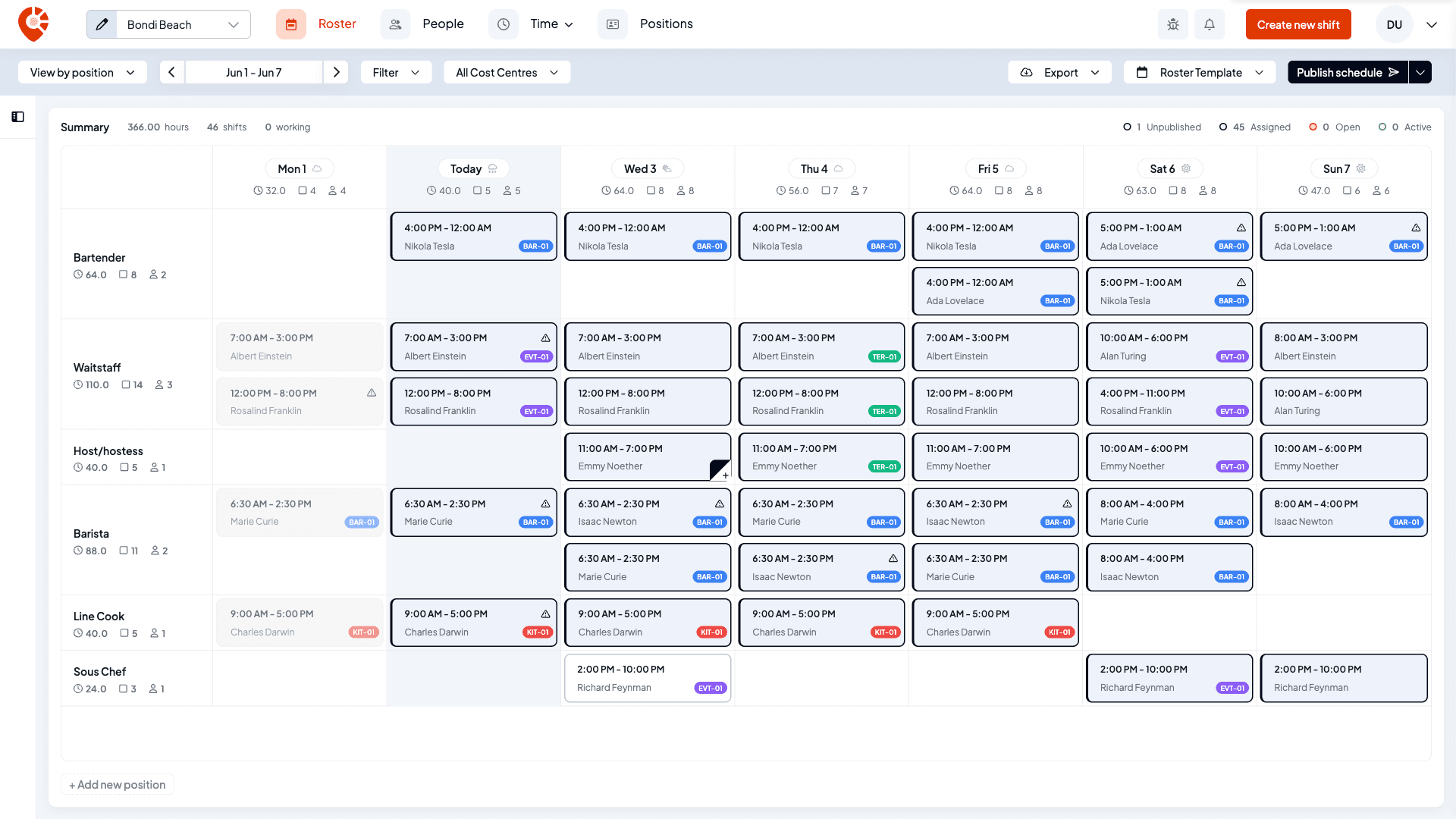Expand Publish schedule options arrow
The height and width of the screenshot is (819, 1456).
click(1420, 72)
